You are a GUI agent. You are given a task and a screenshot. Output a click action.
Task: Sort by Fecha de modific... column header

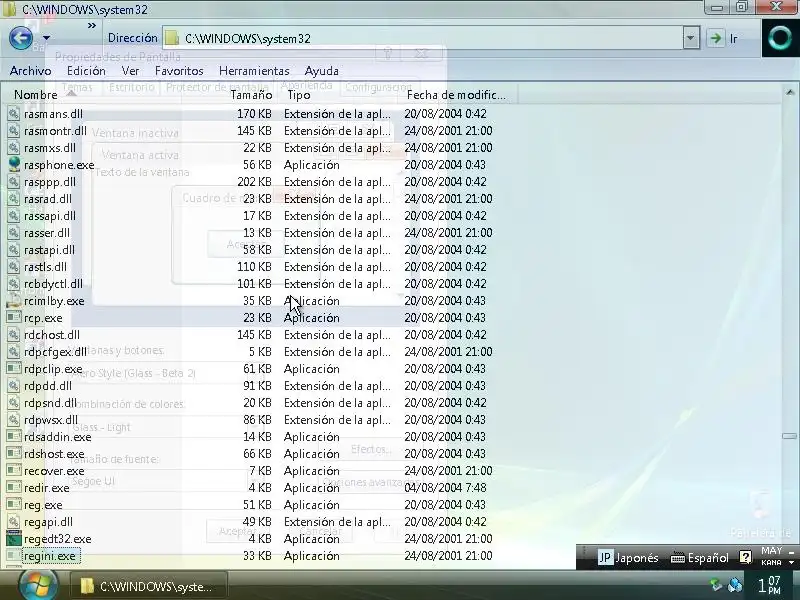click(456, 95)
